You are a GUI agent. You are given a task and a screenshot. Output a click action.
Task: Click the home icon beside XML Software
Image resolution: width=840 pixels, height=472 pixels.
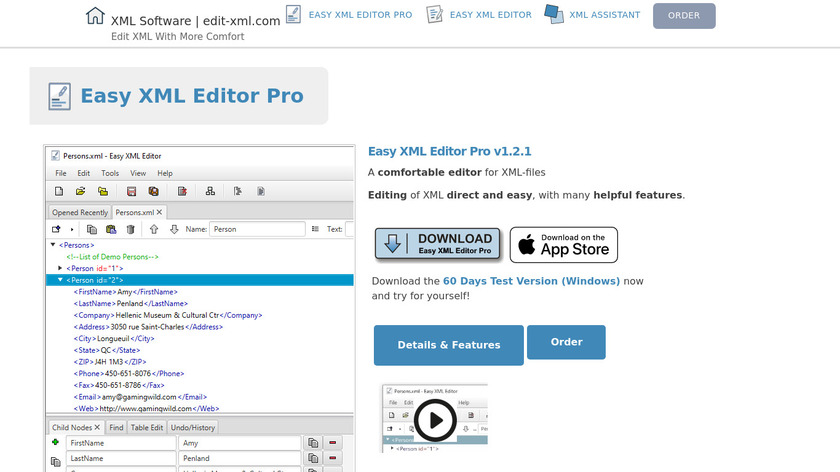[x=95, y=16]
